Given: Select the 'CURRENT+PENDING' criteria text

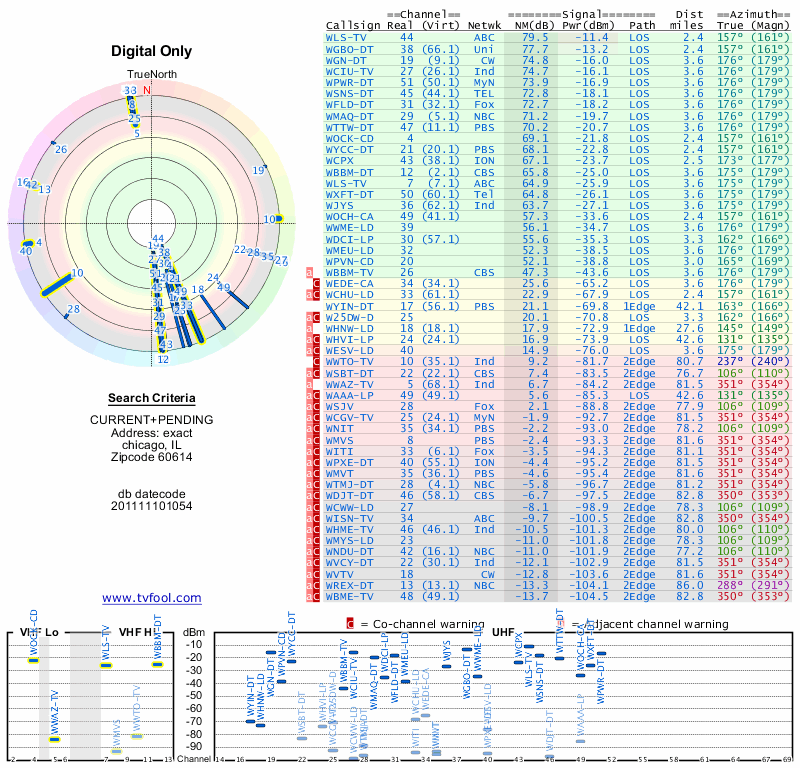Looking at the screenshot, I should [152, 420].
